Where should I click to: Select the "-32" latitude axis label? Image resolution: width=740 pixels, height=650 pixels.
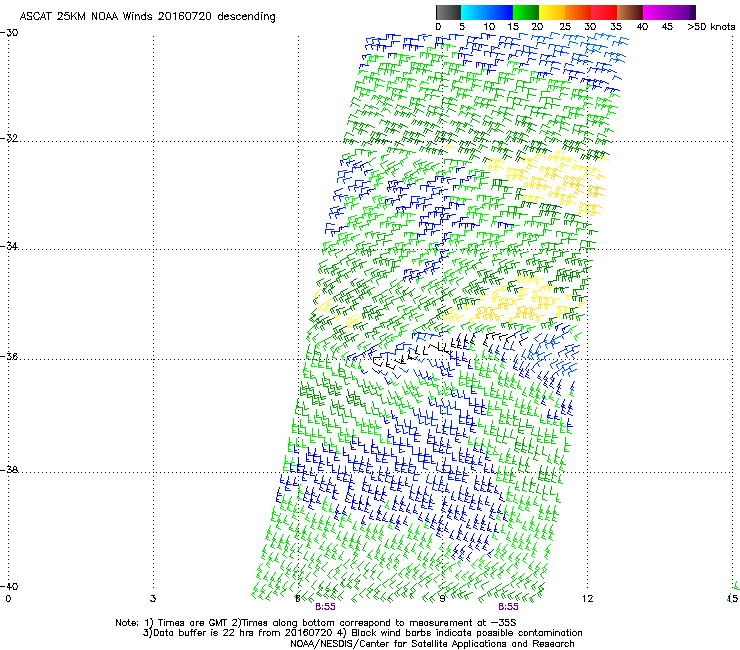point(9,138)
